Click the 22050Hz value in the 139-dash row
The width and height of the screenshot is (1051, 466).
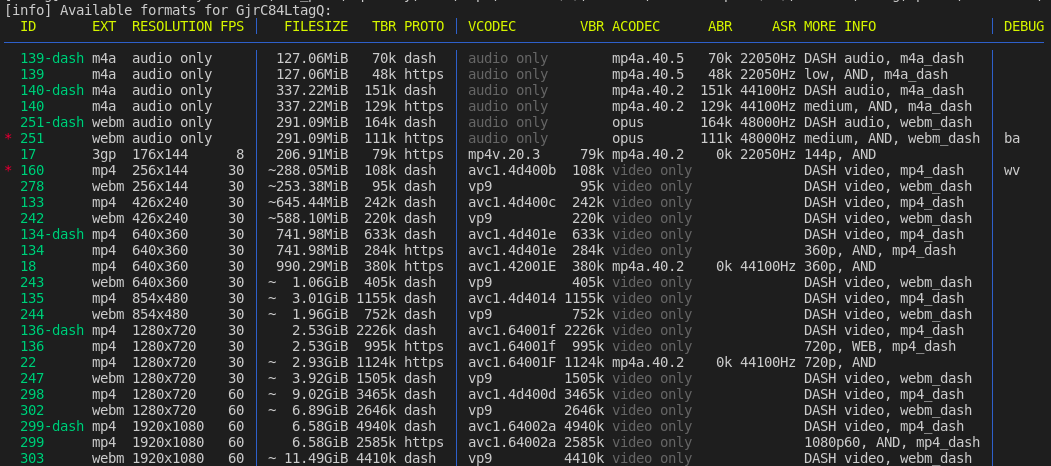coord(767,58)
